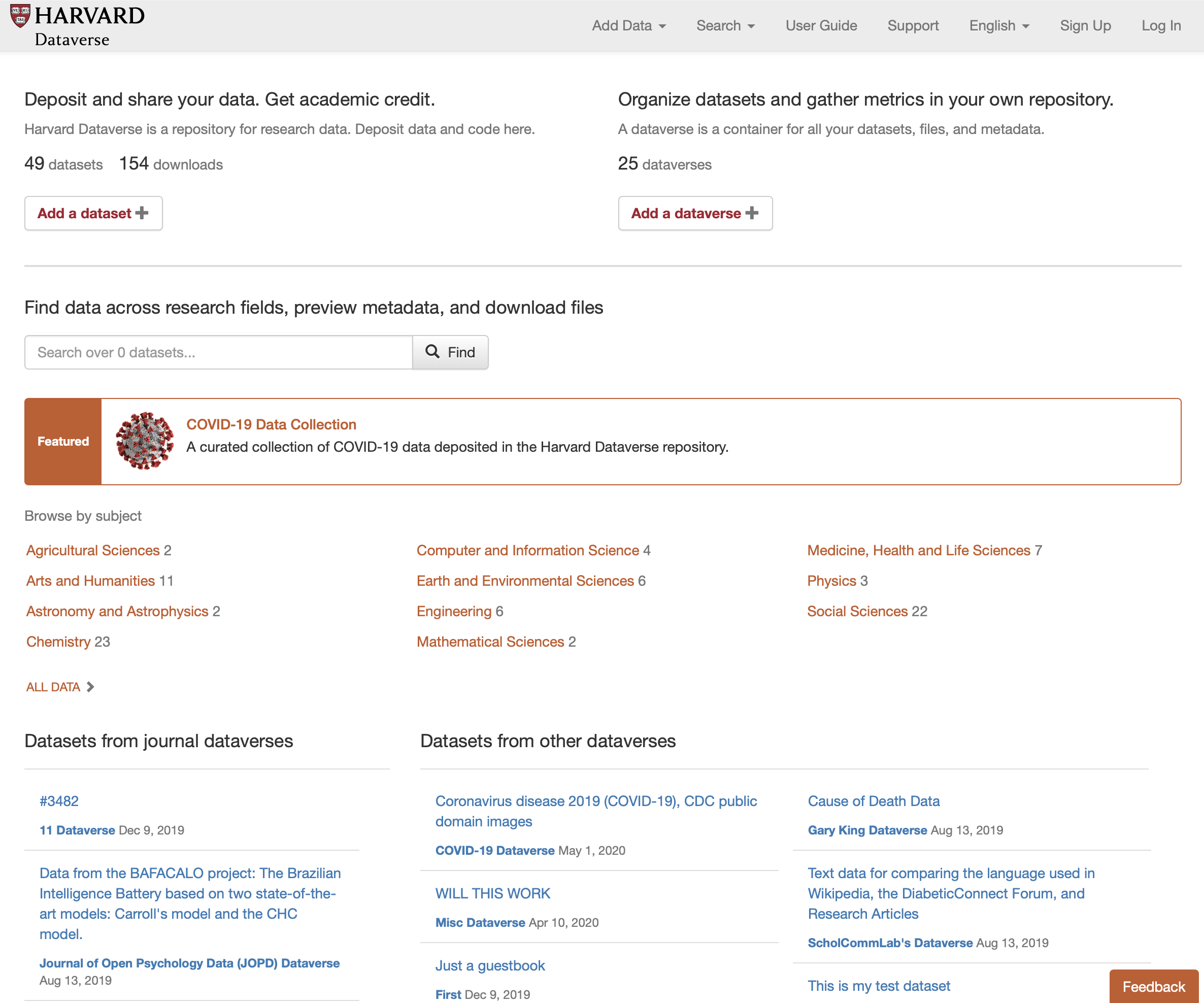The image size is (1204, 1003).
Task: Click the coronavirus image in Featured banner
Action: pyautogui.click(x=144, y=442)
